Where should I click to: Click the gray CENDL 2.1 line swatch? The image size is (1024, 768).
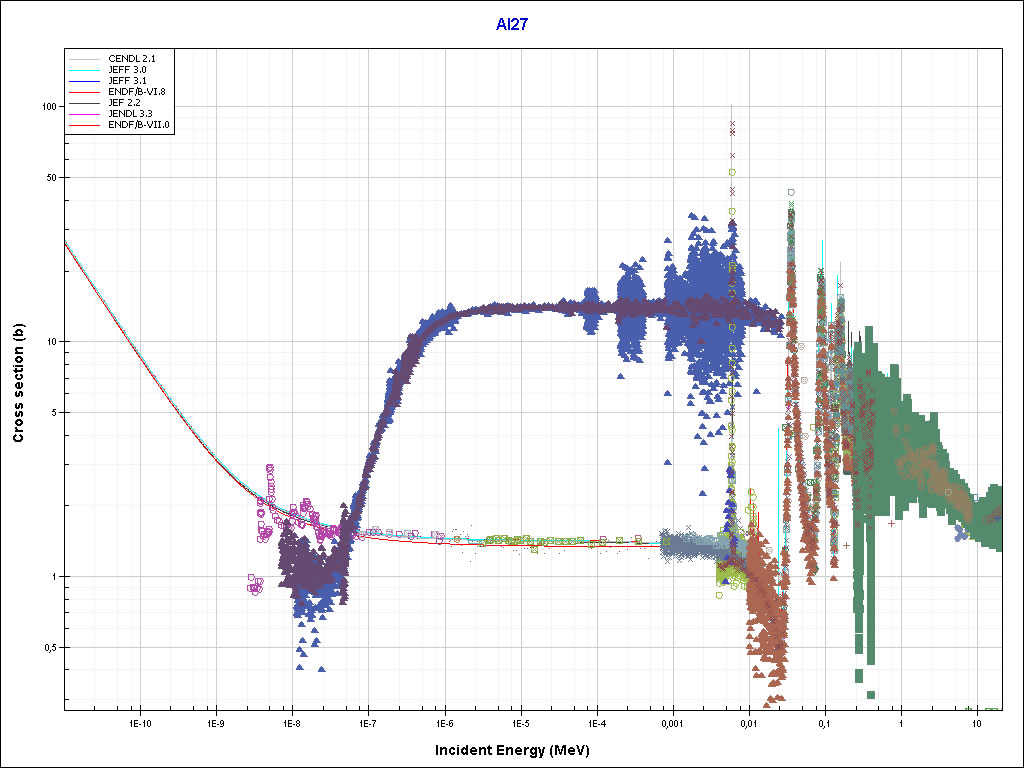pos(85,59)
